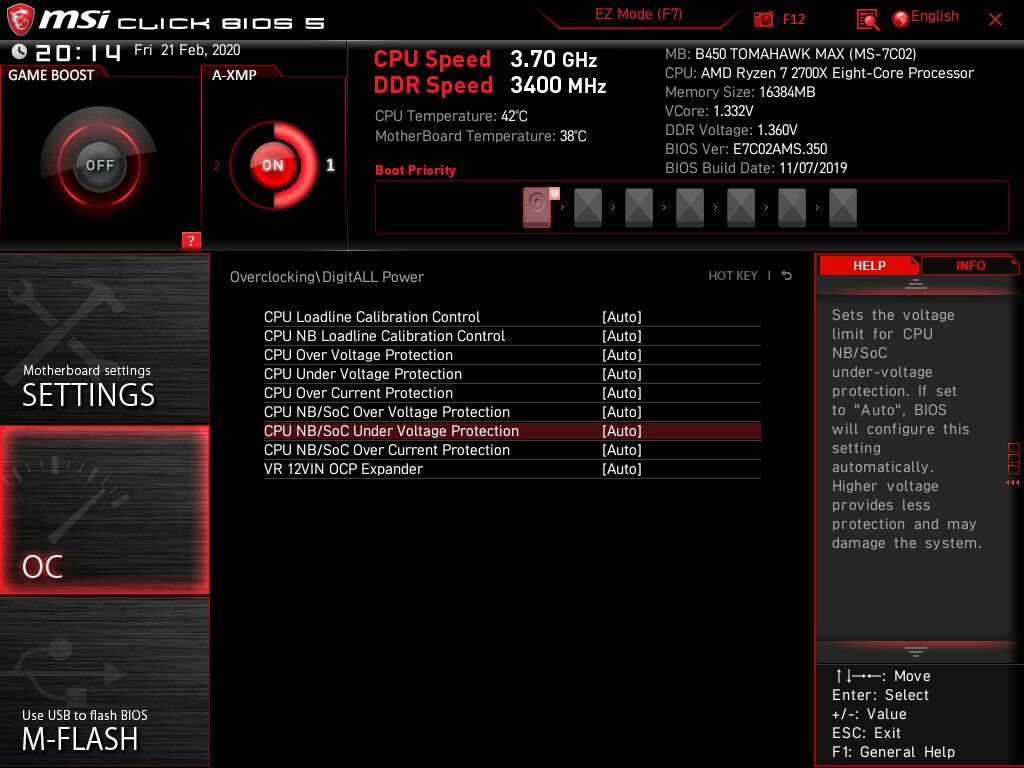The width and height of the screenshot is (1024, 768).
Task: Open CPU Loadline Calibration Control Auto value
Action: click(622, 317)
